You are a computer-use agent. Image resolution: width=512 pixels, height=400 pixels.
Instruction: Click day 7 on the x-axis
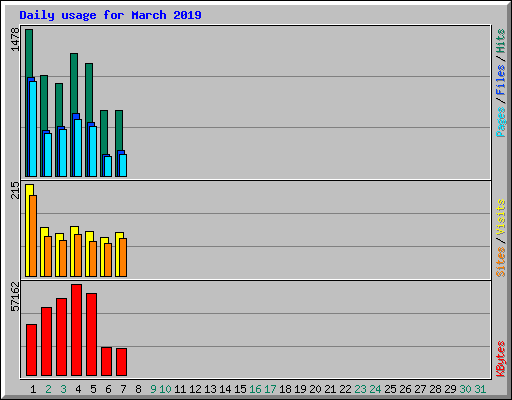click(123, 389)
